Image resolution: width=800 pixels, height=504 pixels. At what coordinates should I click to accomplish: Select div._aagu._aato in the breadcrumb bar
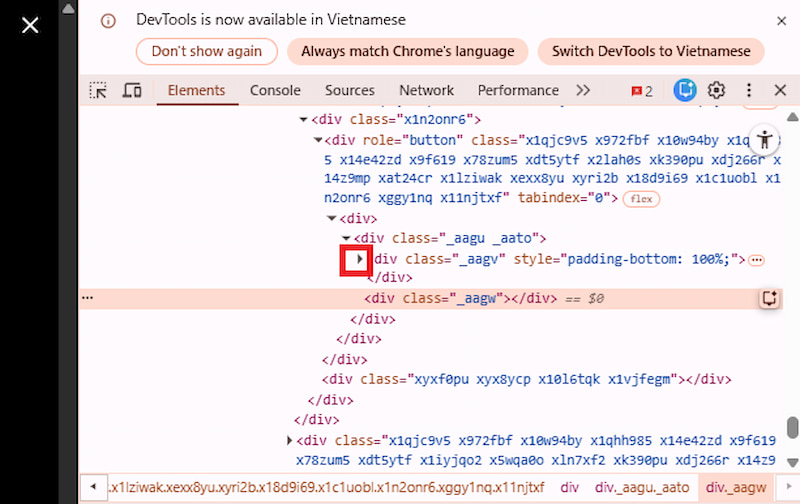point(642,487)
